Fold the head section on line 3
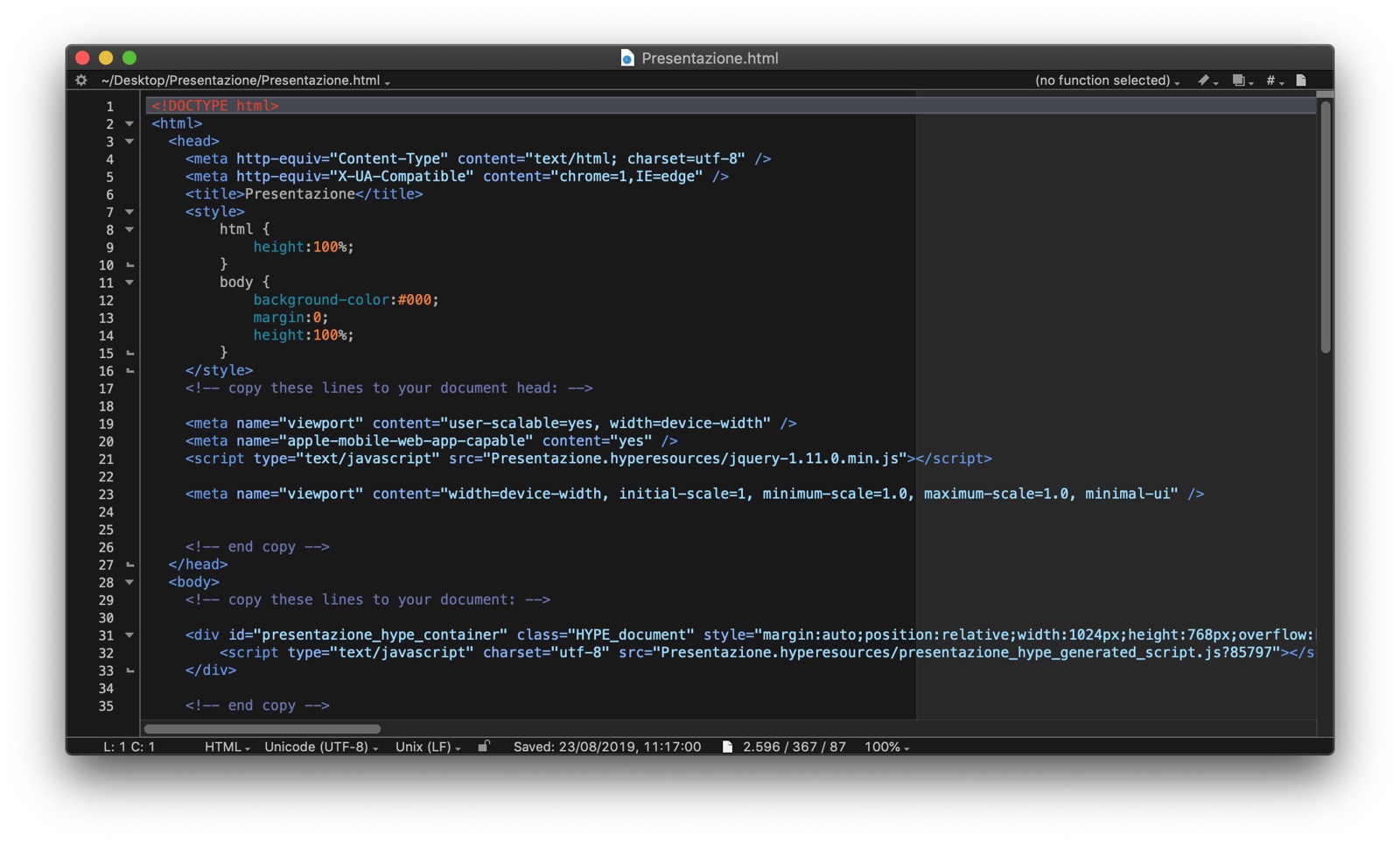1400x842 pixels. (x=129, y=141)
